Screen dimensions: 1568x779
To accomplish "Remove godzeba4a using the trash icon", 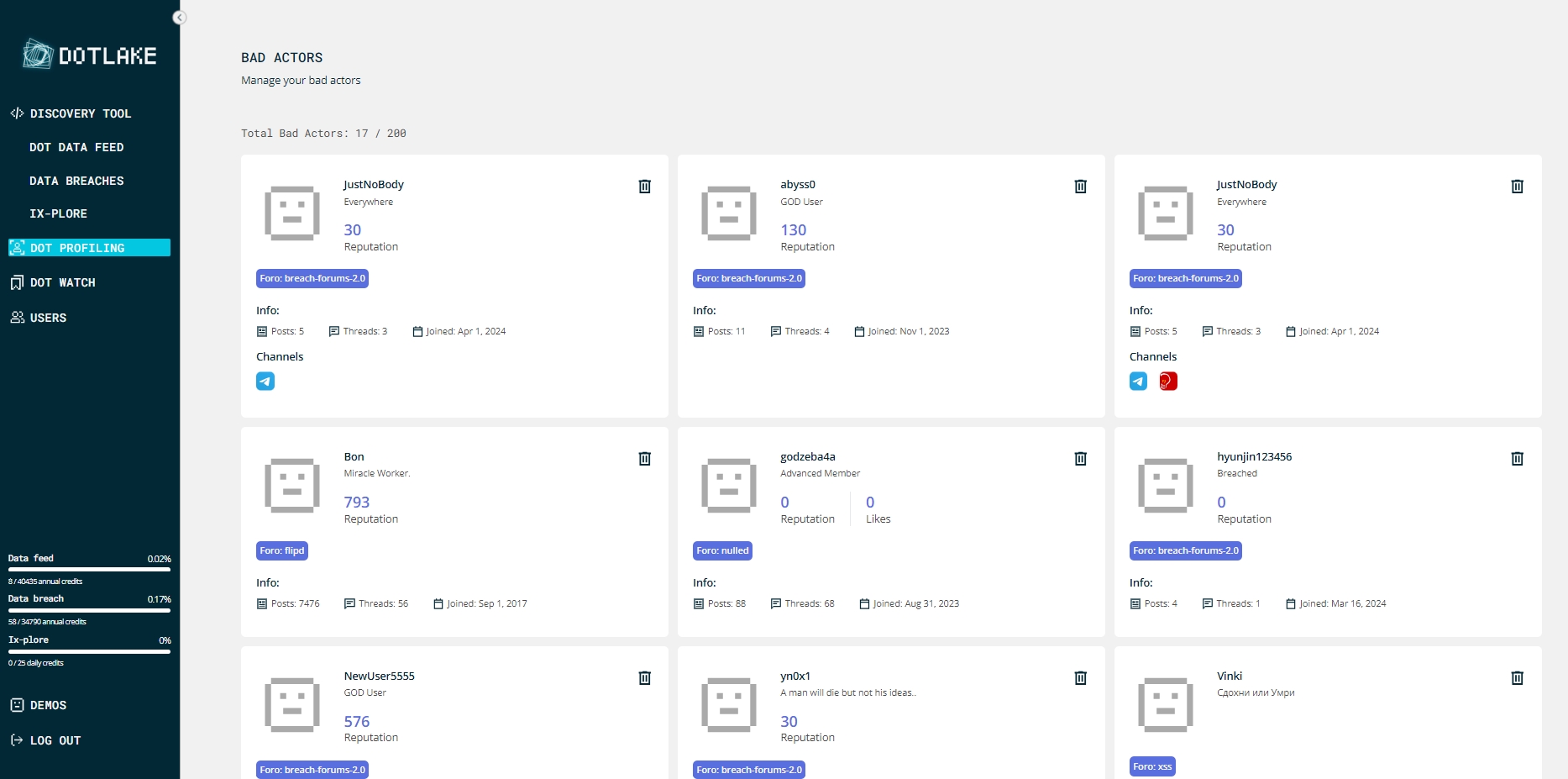I will click(x=1080, y=459).
